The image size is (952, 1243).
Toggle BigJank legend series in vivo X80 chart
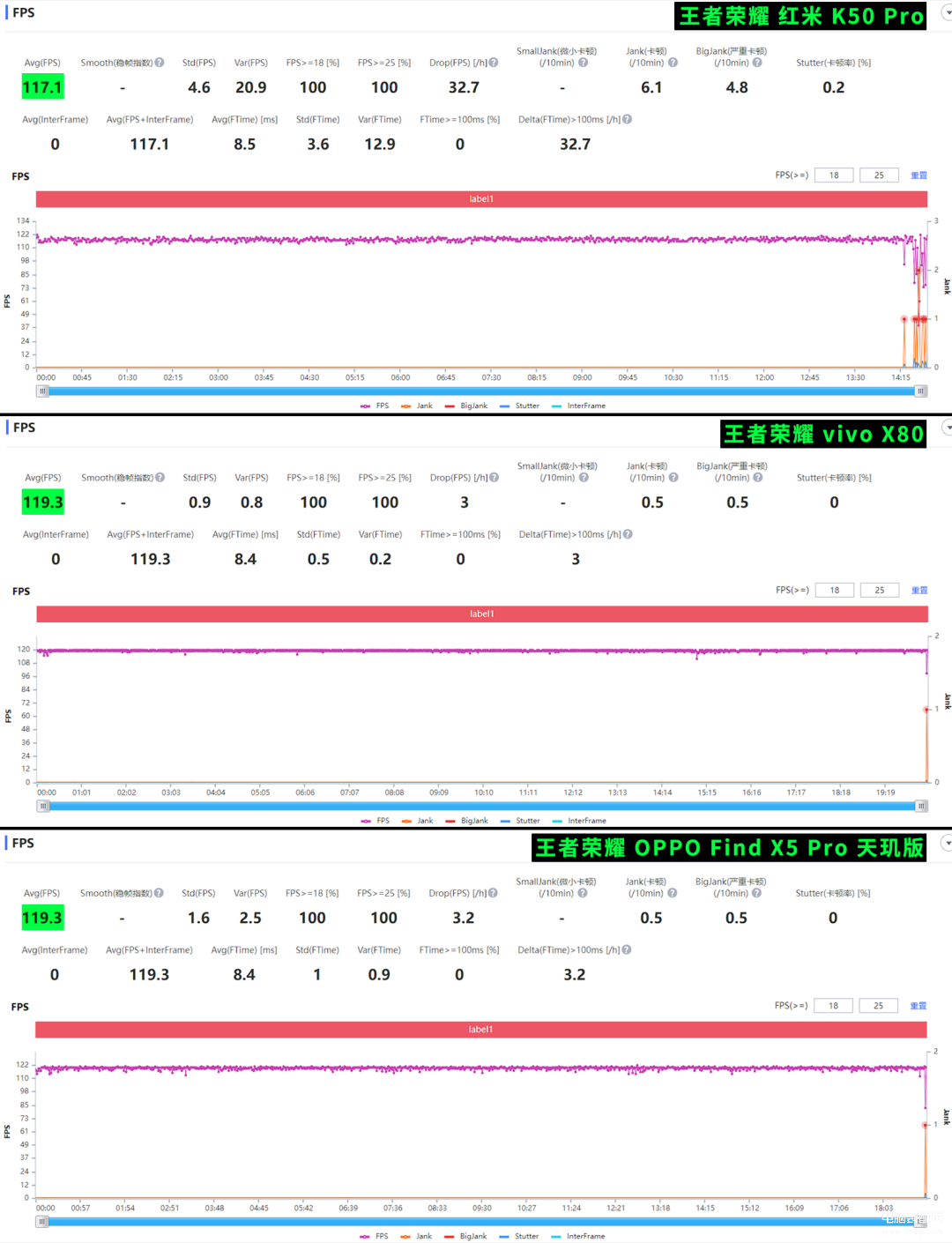[x=466, y=821]
